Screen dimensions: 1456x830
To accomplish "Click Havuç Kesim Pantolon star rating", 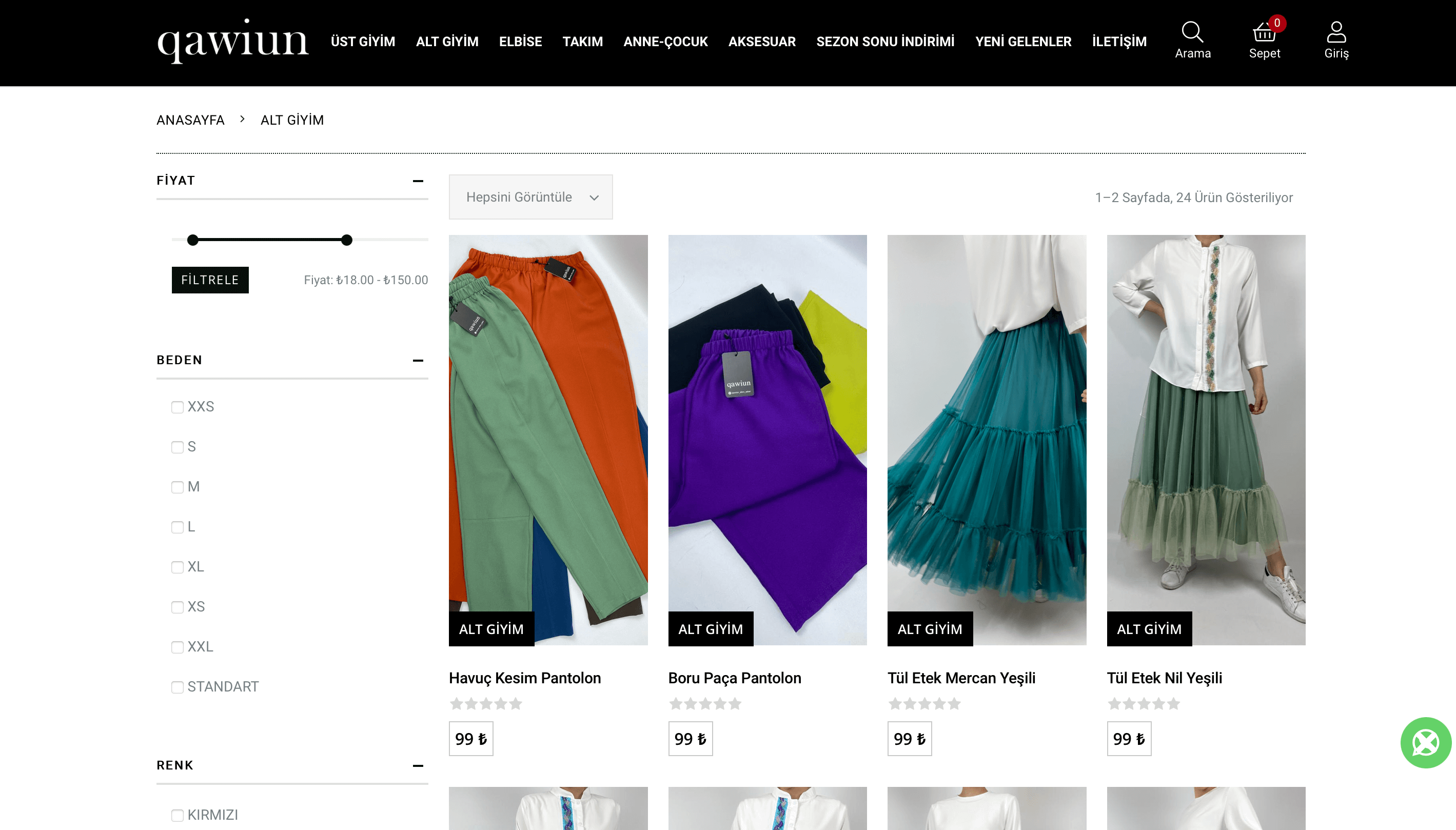I will (x=486, y=704).
